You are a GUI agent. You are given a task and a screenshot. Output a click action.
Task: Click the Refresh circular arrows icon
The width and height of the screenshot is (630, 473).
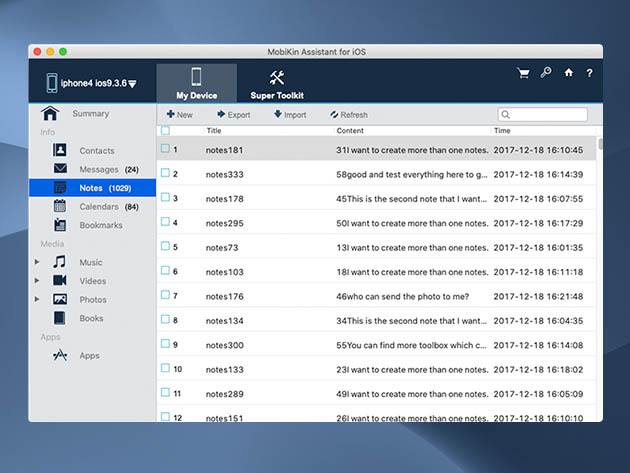click(334, 115)
